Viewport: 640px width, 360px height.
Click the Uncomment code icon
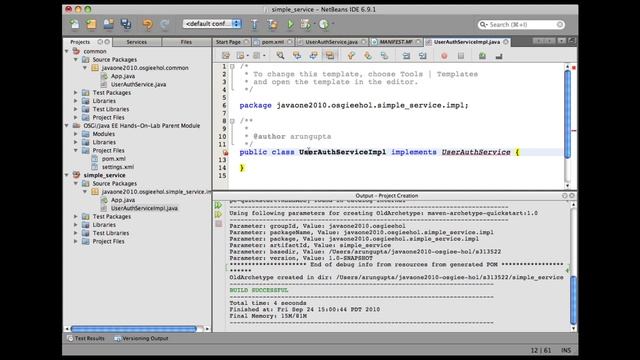pyautogui.click(x=499, y=56)
